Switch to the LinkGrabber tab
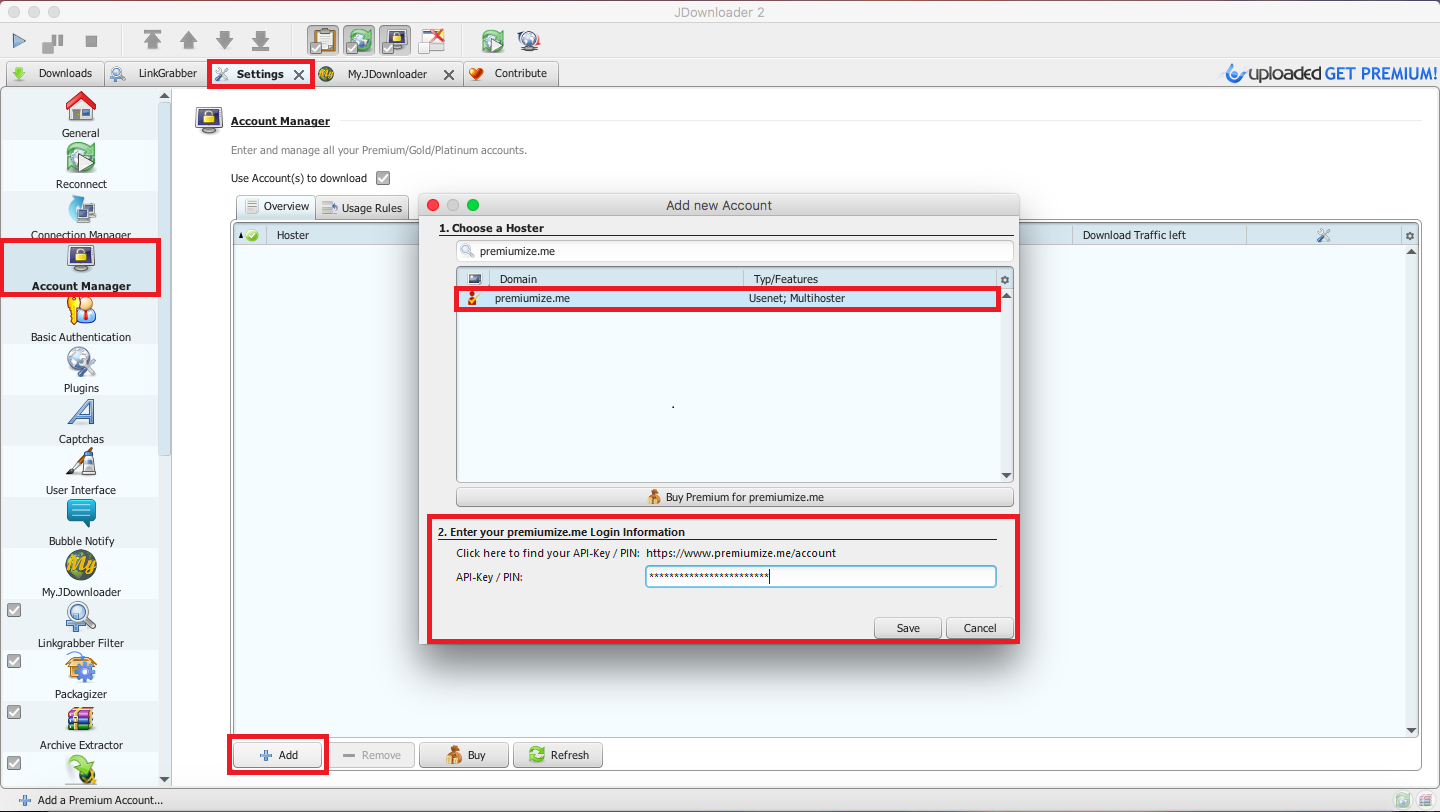The width and height of the screenshot is (1440, 812). tap(154, 74)
